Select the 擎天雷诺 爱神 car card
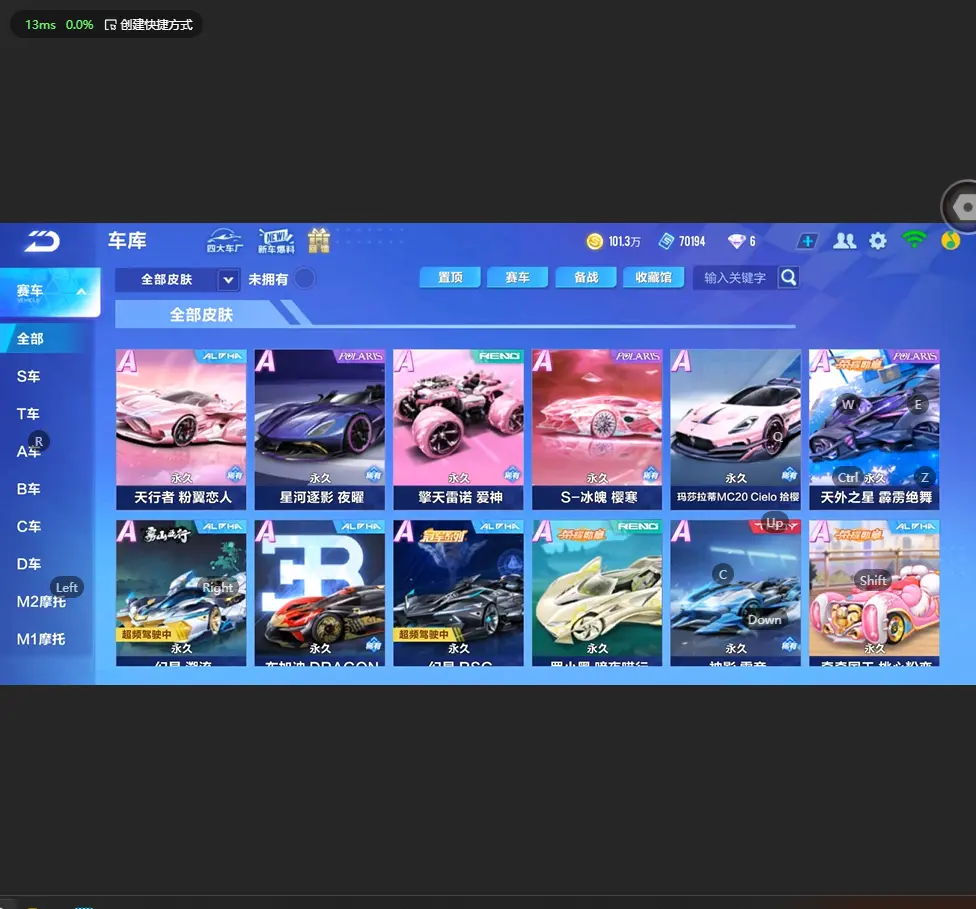 (459, 430)
